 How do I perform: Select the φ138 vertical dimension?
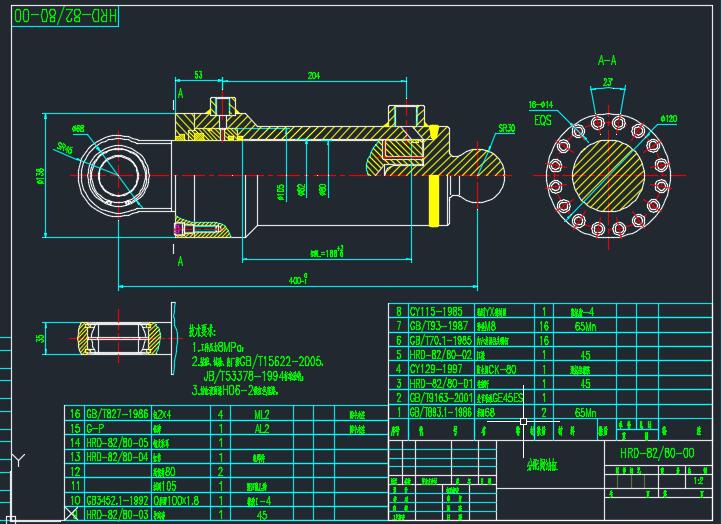(40, 176)
